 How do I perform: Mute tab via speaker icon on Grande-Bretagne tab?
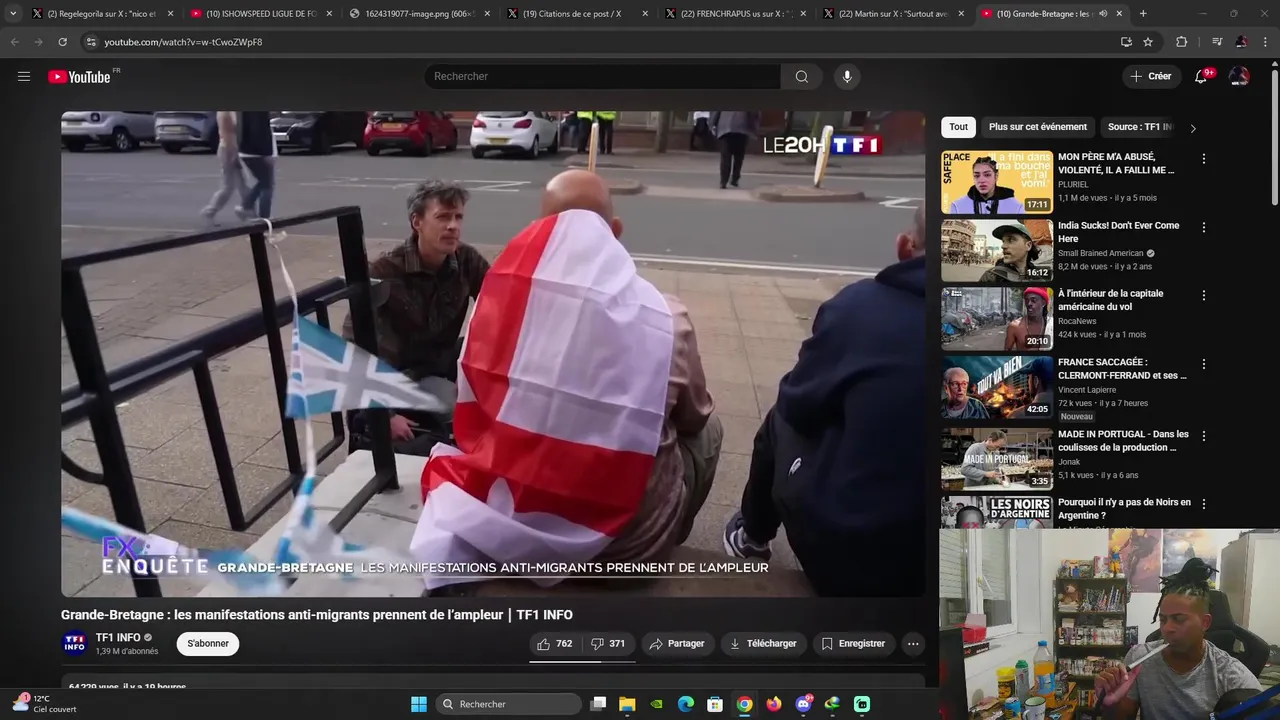pyautogui.click(x=1103, y=14)
